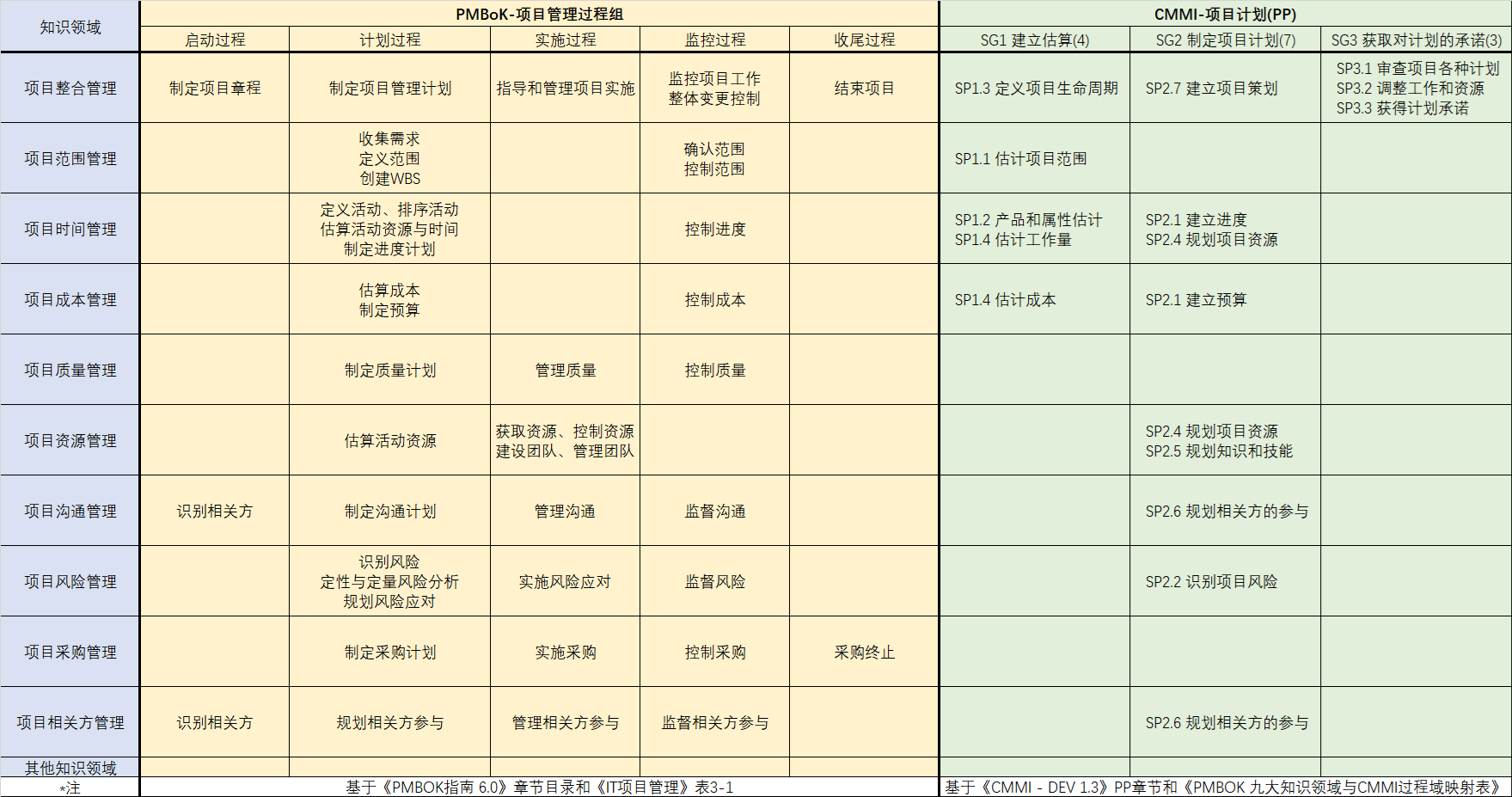The width and height of the screenshot is (1512, 797).
Task: Click the 确认范围 控制范围 cell
Action: coord(714,158)
